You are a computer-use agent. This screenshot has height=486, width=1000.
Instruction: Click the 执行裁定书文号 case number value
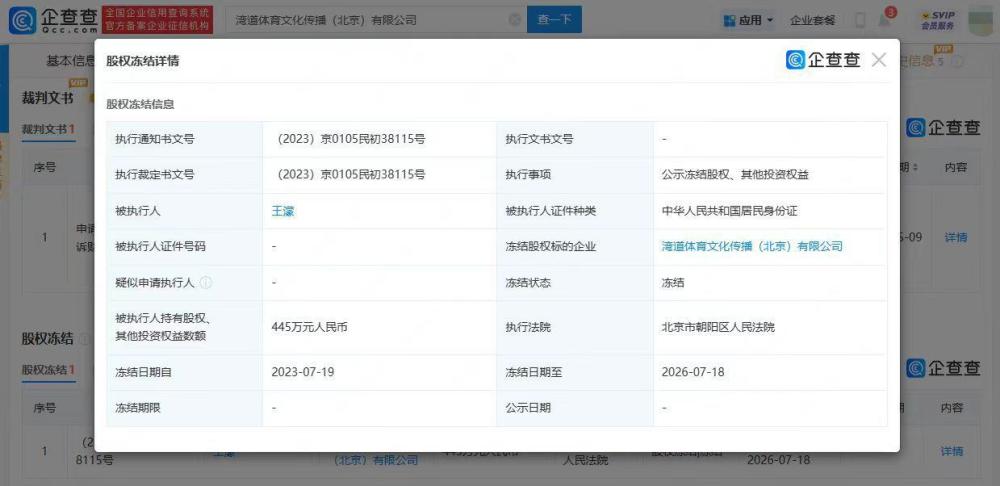[348, 175]
